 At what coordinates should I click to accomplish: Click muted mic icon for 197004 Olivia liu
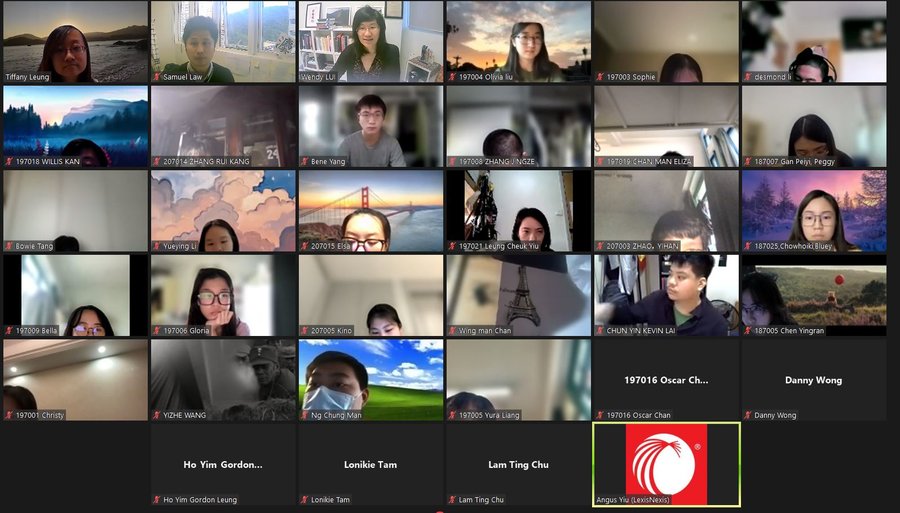[x=453, y=77]
